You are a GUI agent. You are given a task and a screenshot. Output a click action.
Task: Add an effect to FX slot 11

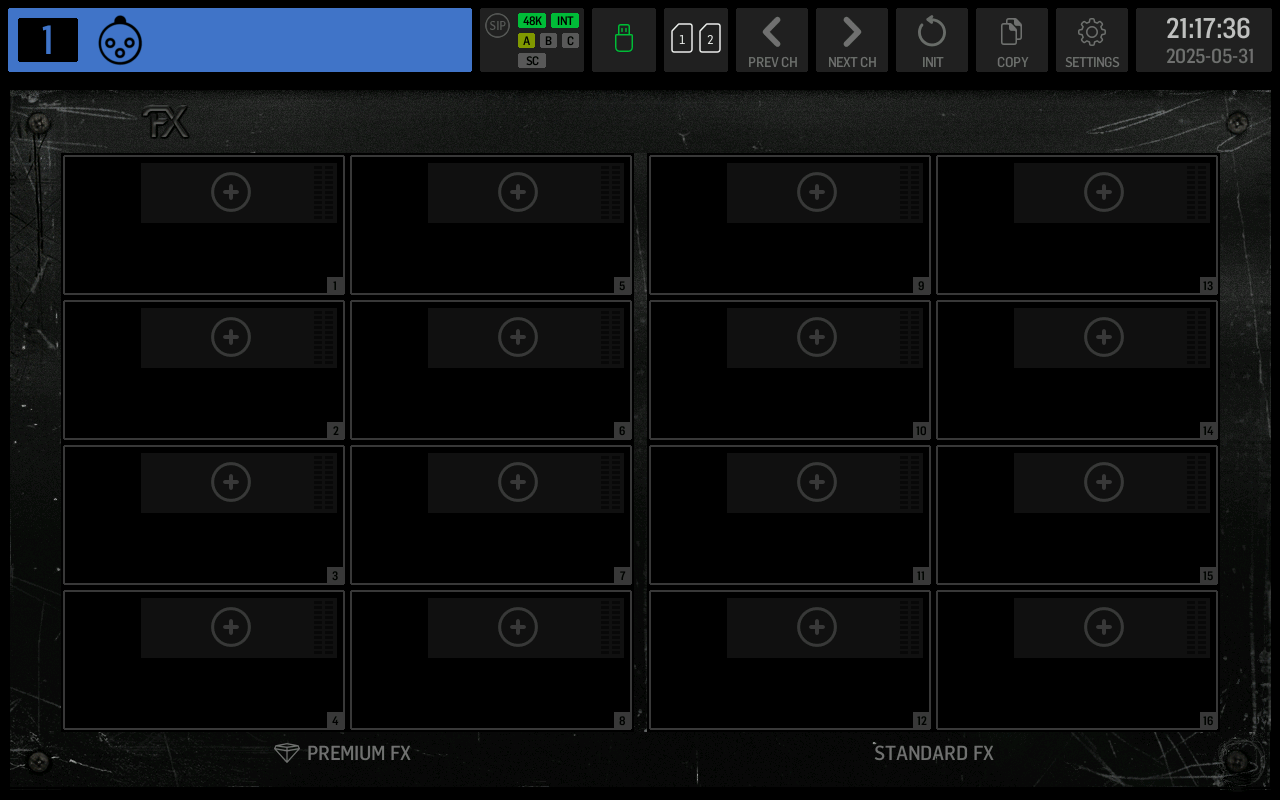(x=817, y=482)
